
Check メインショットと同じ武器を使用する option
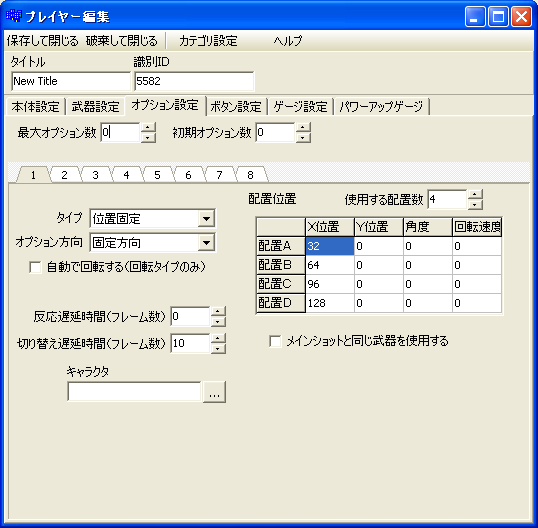click(275, 341)
